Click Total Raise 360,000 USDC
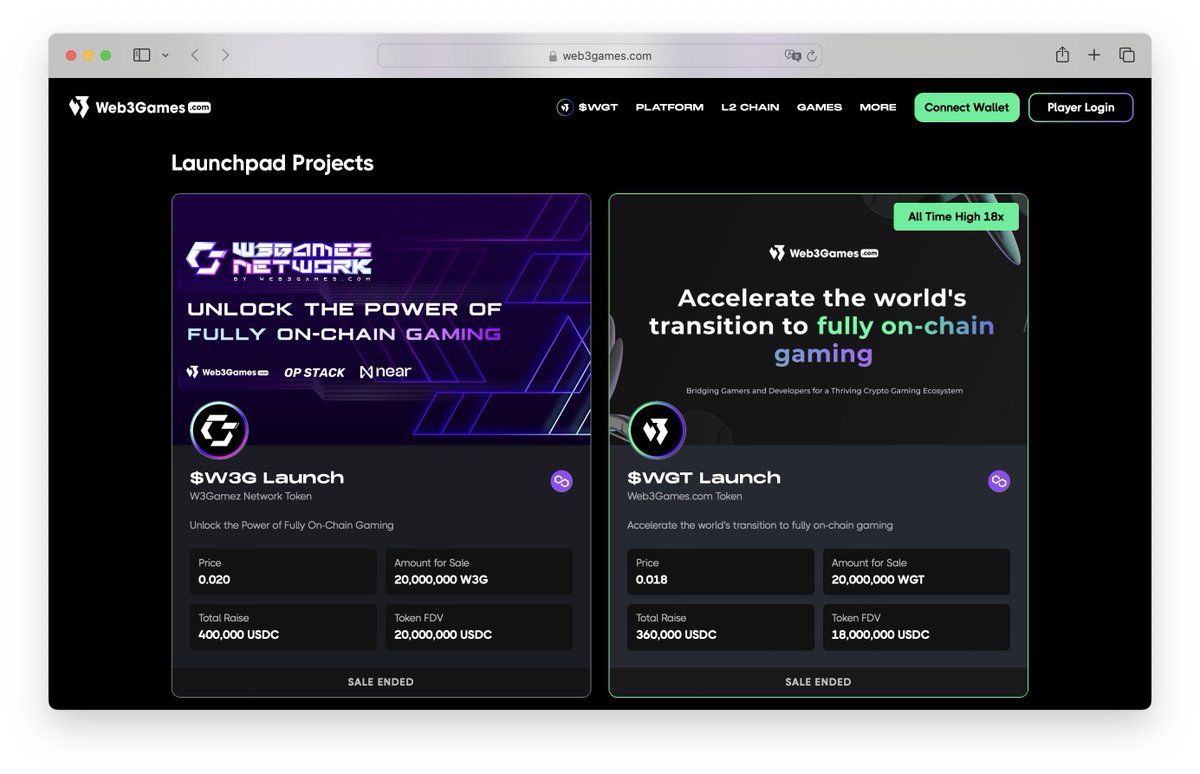 point(721,627)
